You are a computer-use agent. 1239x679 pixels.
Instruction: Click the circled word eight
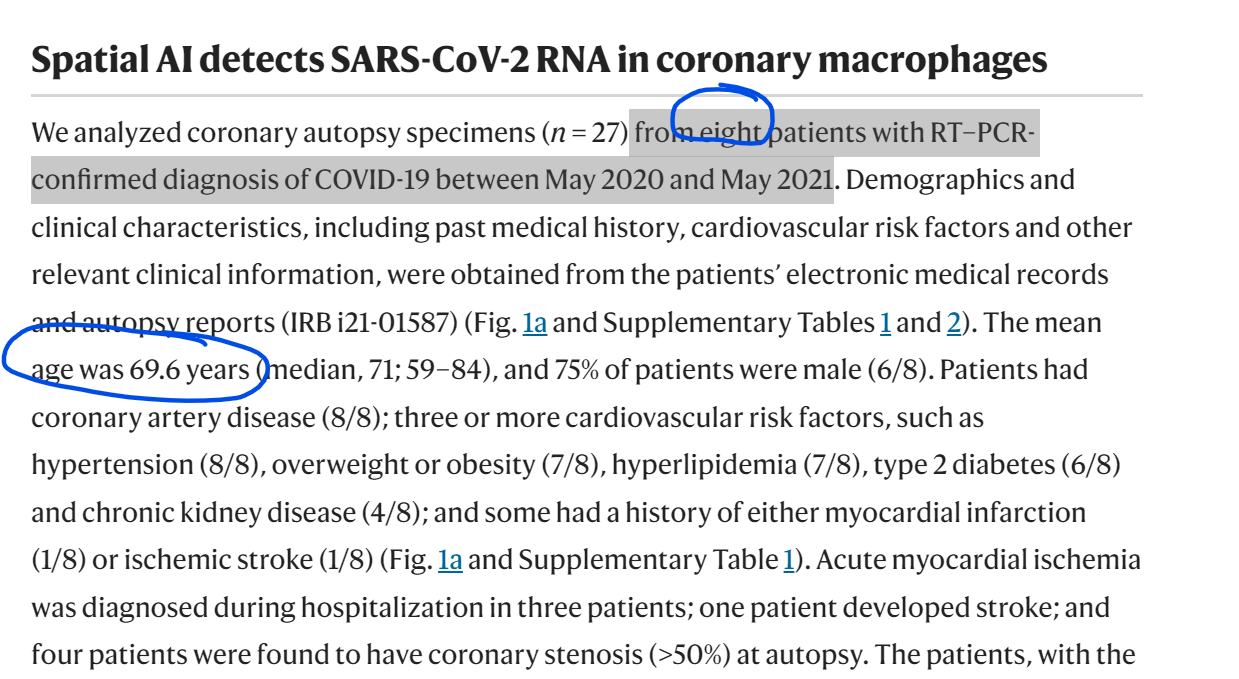[731, 133]
